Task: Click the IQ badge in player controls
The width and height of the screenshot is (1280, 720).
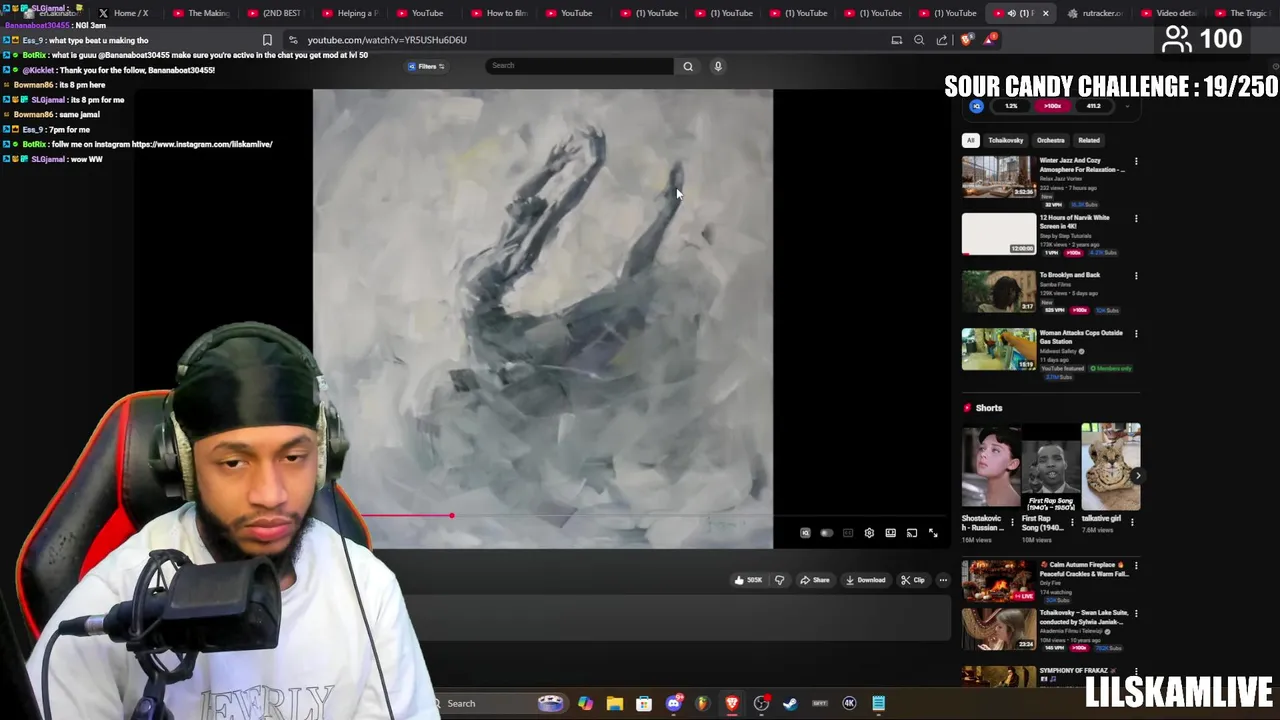Action: [x=805, y=533]
